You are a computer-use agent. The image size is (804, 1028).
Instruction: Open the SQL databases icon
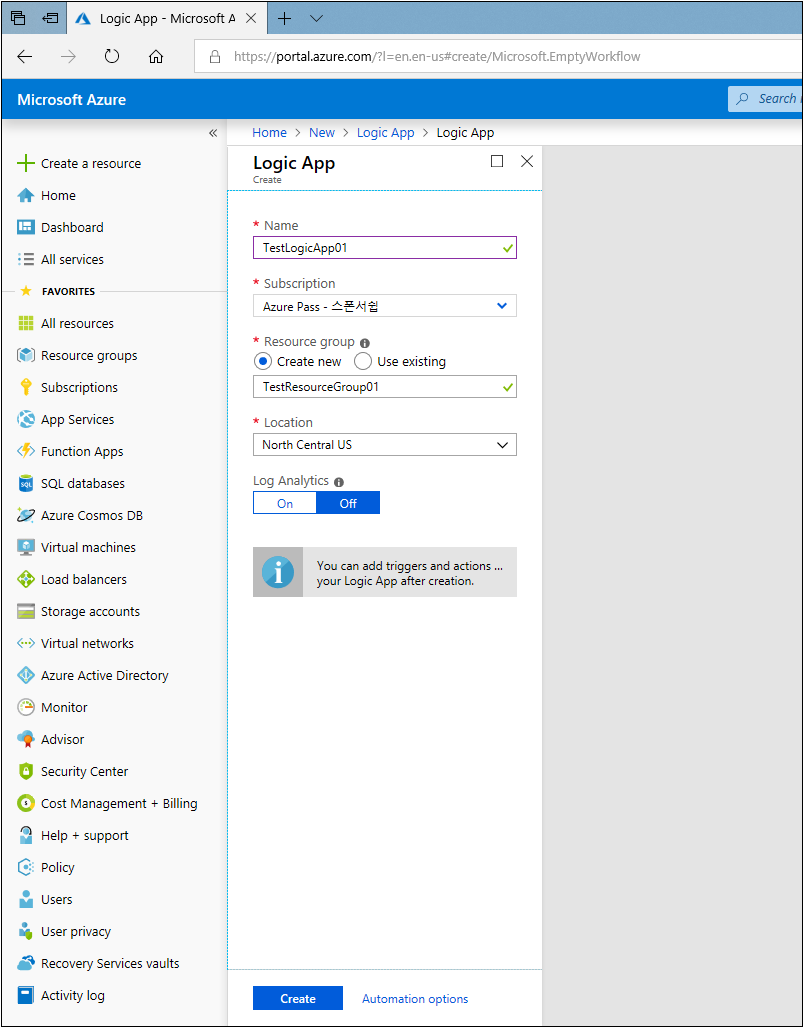[26, 483]
